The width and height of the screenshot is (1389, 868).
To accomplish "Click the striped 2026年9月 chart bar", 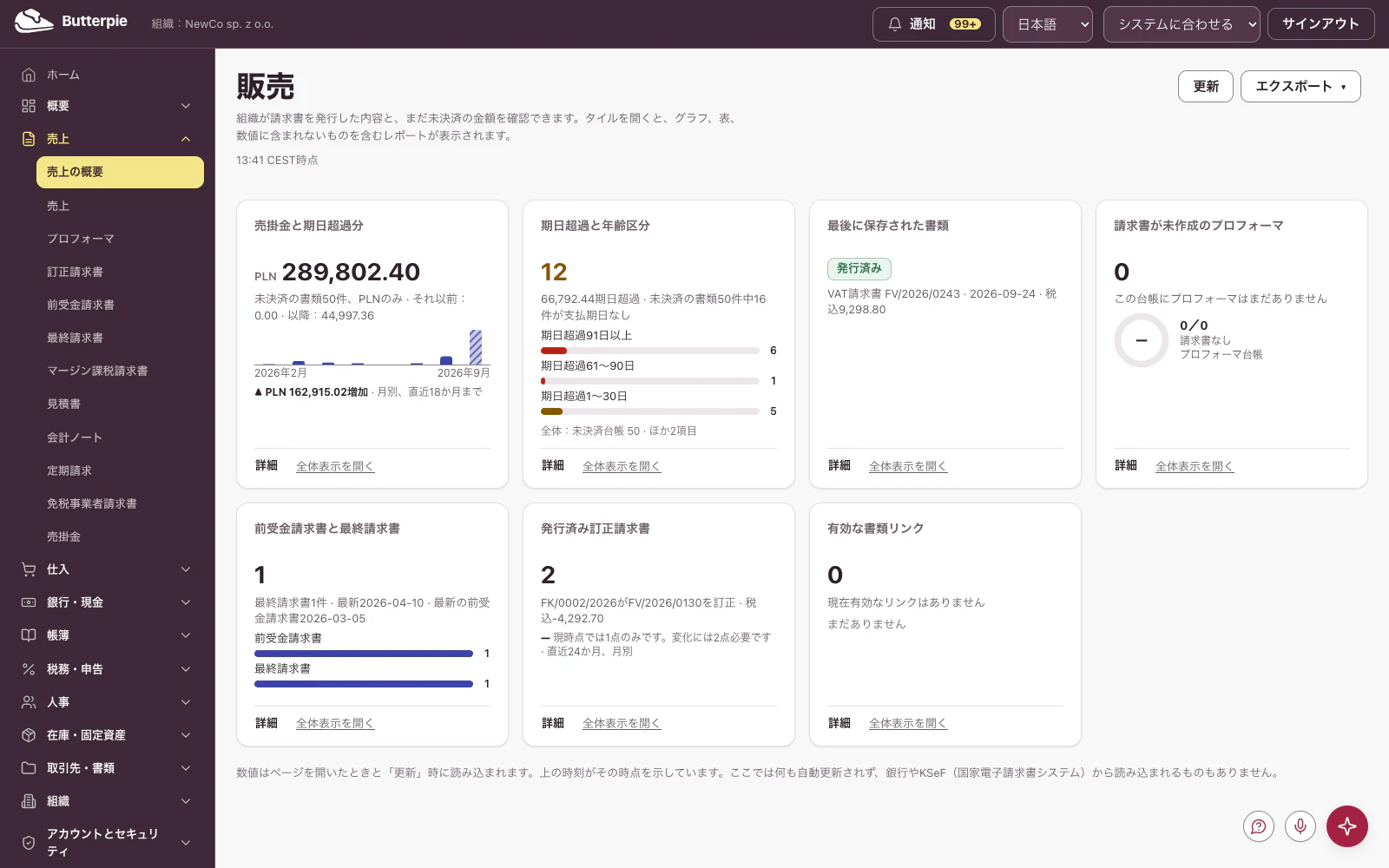I will pos(476,347).
